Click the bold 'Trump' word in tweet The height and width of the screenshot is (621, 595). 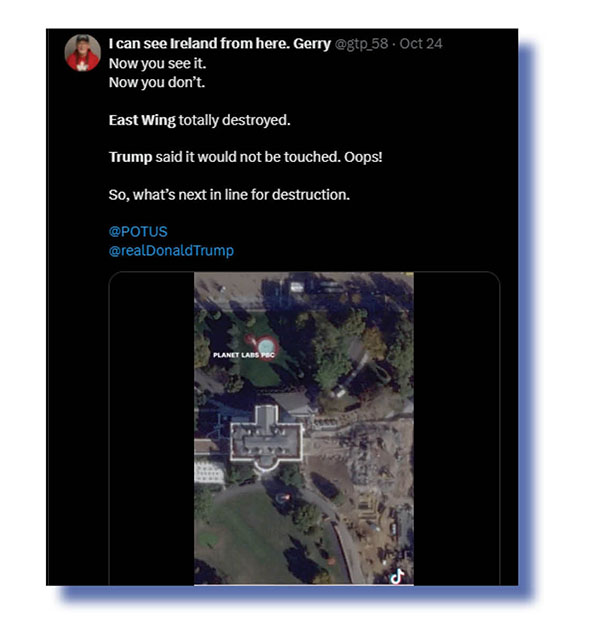(x=130, y=157)
